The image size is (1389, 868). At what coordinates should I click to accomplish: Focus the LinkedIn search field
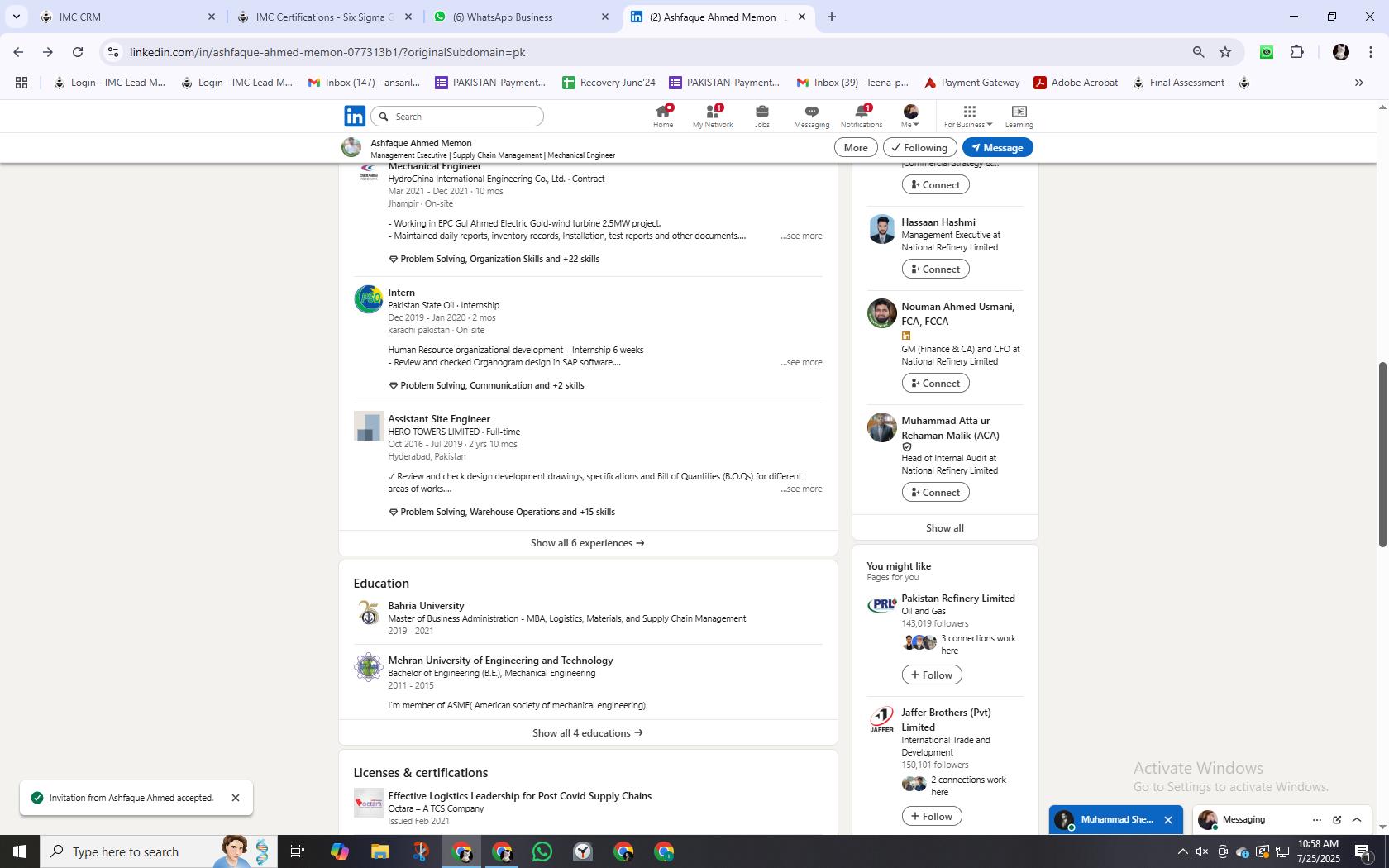(457, 117)
